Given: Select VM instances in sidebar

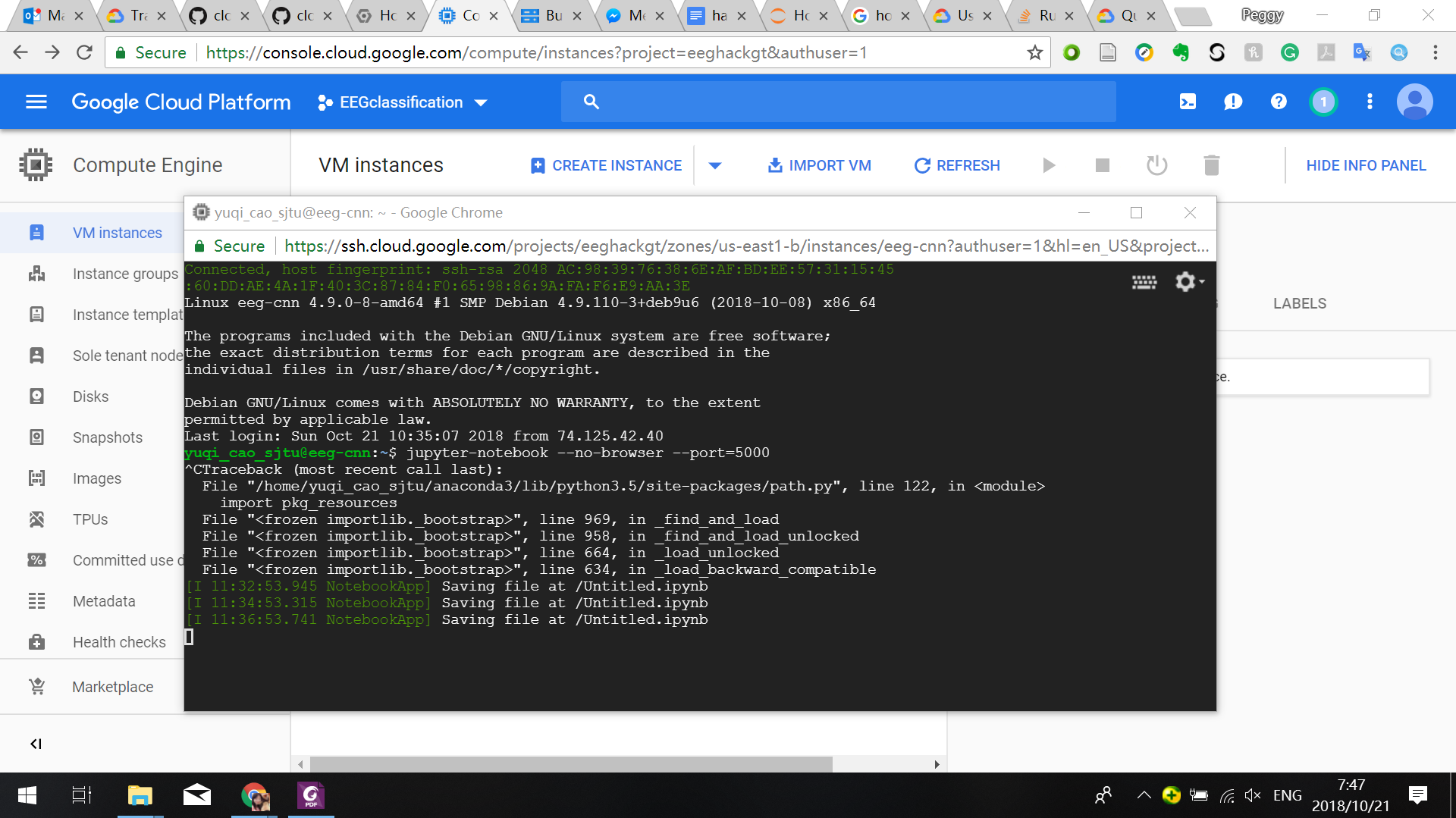Looking at the screenshot, I should (x=92, y=233).
